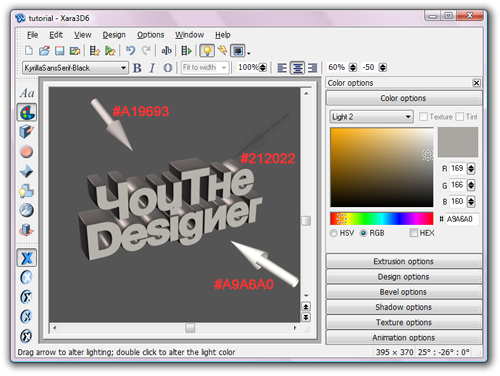Expand the Bevel options panel
500x376 pixels.
click(404, 292)
